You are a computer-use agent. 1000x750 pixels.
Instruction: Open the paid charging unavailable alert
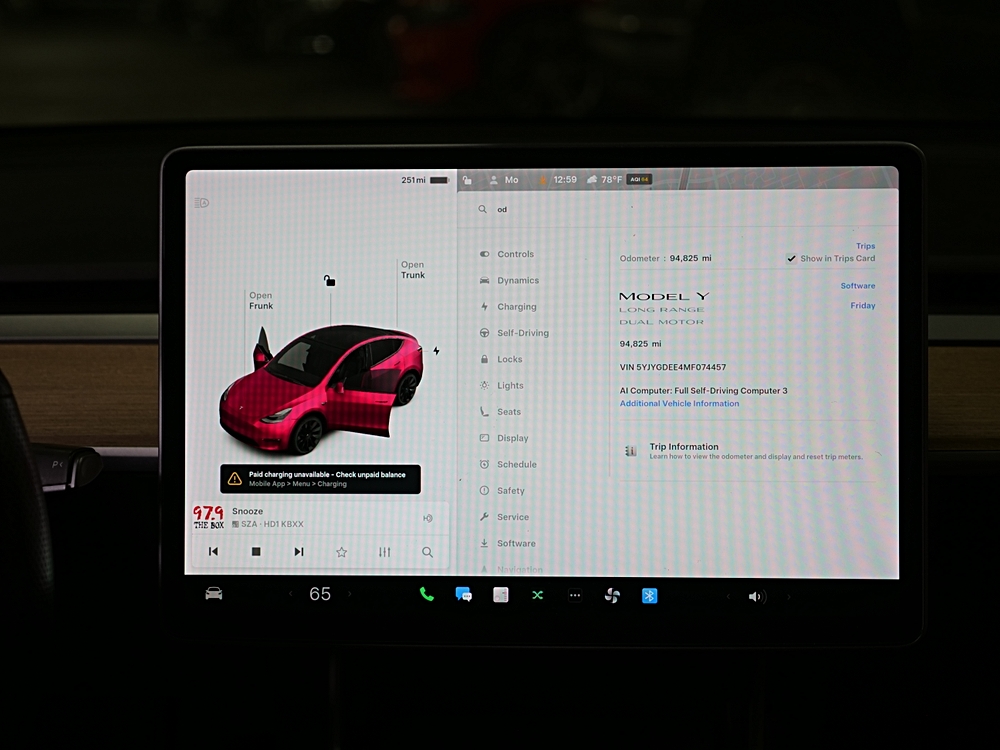tap(320, 479)
